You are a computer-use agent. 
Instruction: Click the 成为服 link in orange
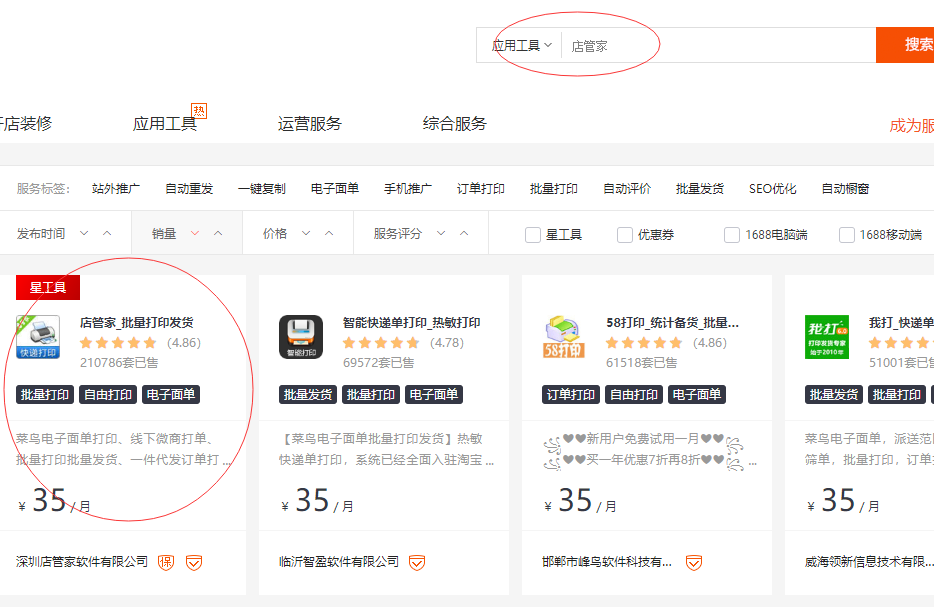click(x=911, y=126)
